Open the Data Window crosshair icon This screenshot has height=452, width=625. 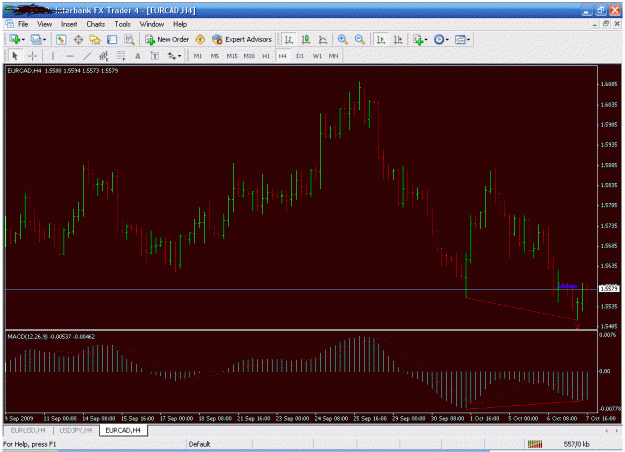[x=78, y=39]
